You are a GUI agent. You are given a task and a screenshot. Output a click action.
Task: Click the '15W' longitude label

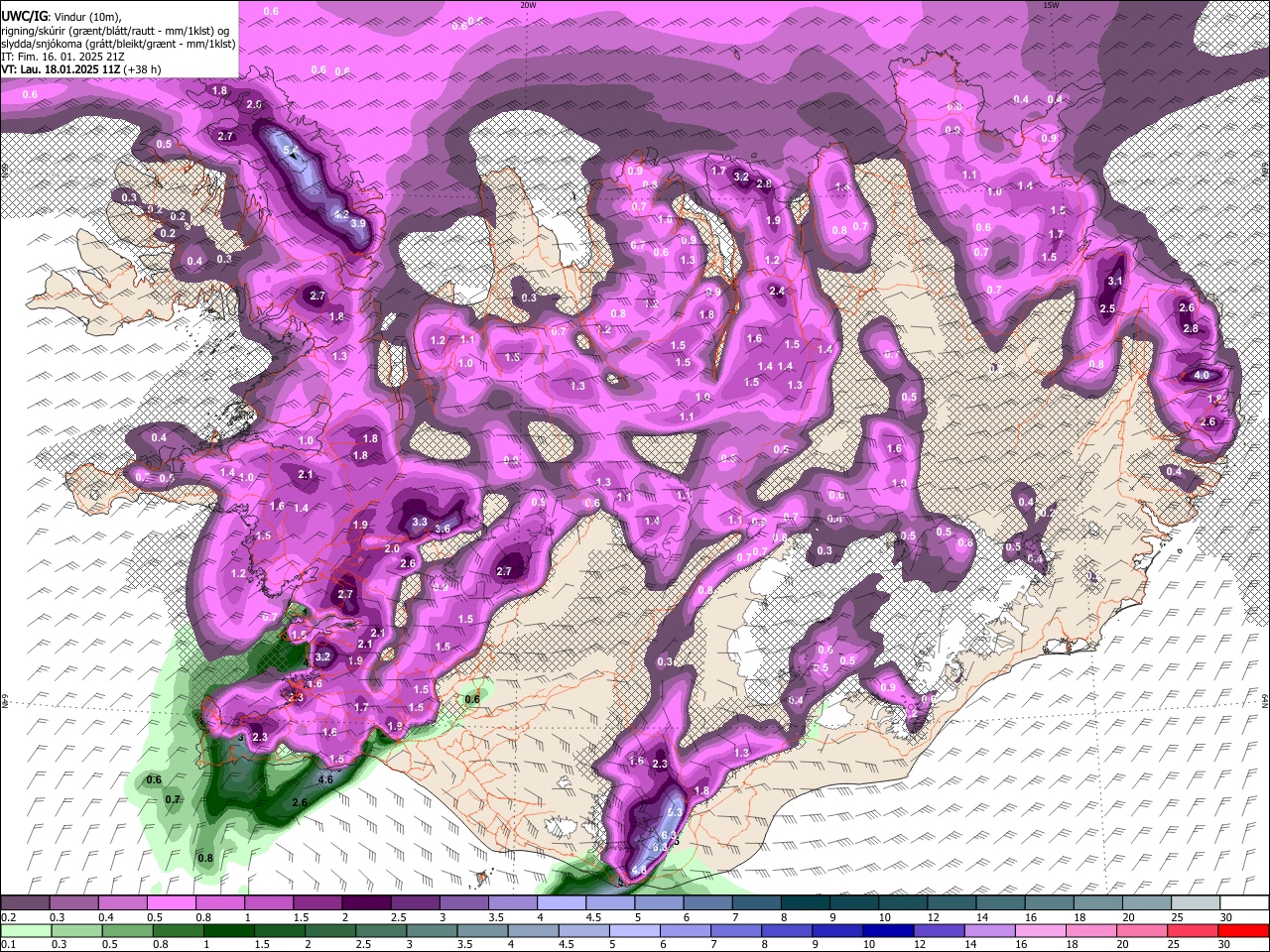click(1051, 5)
